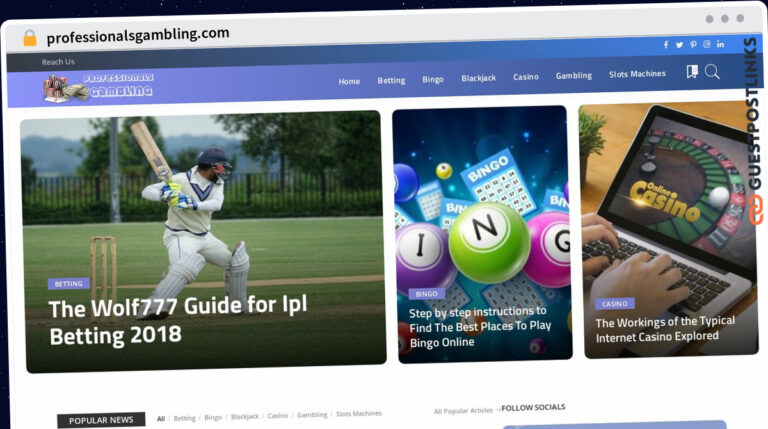Click the Reach Us link

pos(58,62)
